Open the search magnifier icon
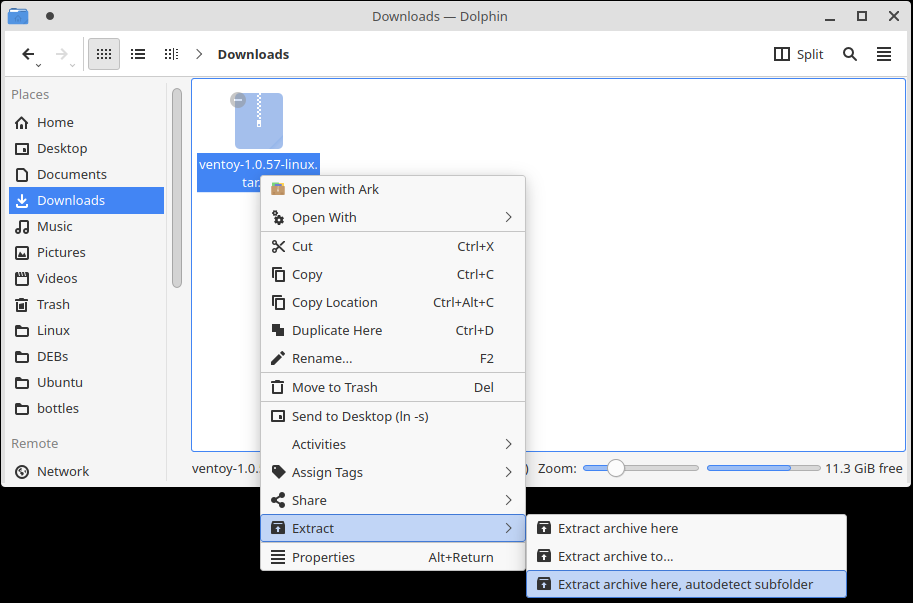The height and width of the screenshot is (603, 913). pos(850,54)
